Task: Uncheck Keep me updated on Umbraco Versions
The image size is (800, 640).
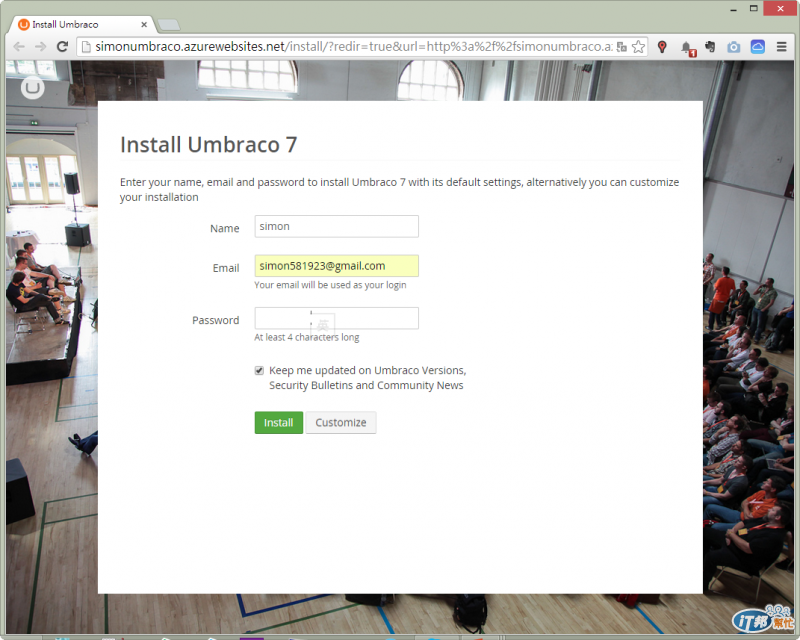Action: (259, 371)
